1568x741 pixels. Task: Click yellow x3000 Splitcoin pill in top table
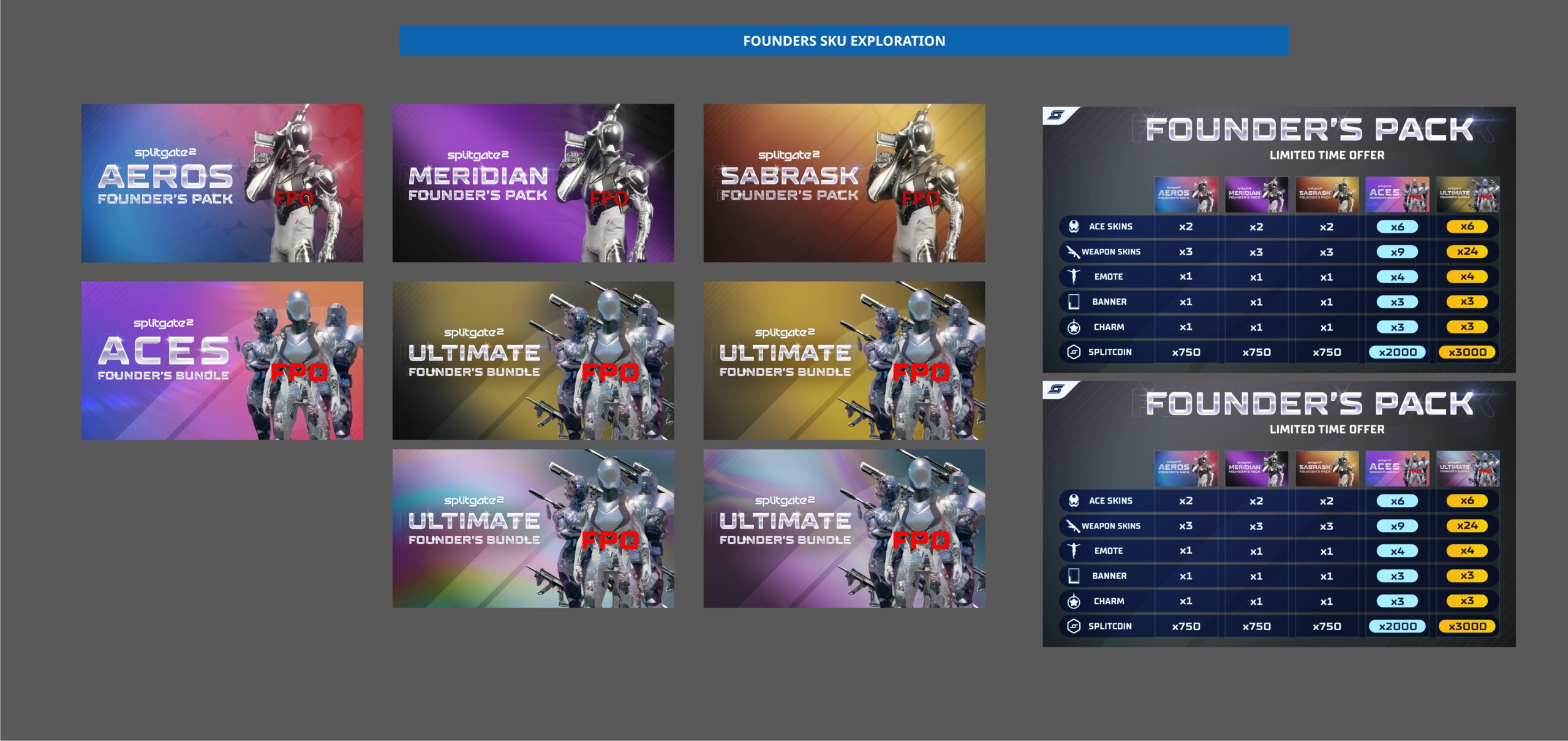pyautogui.click(x=1467, y=352)
